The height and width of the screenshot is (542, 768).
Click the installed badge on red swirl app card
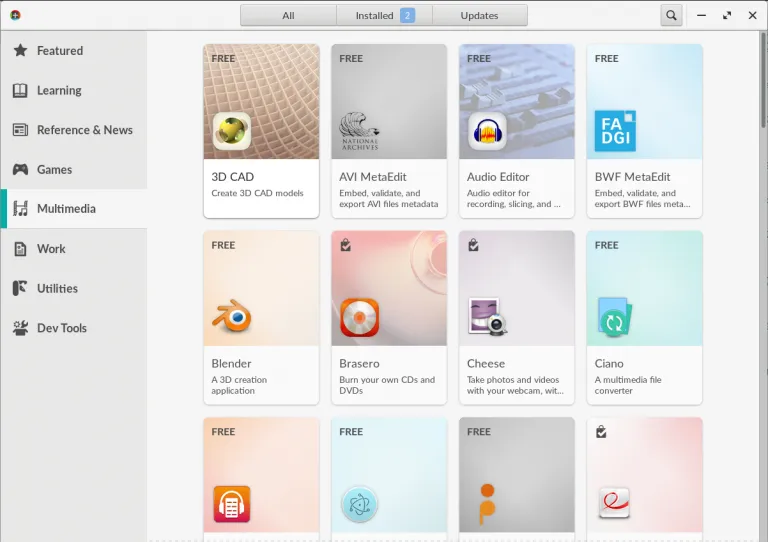[601, 431]
